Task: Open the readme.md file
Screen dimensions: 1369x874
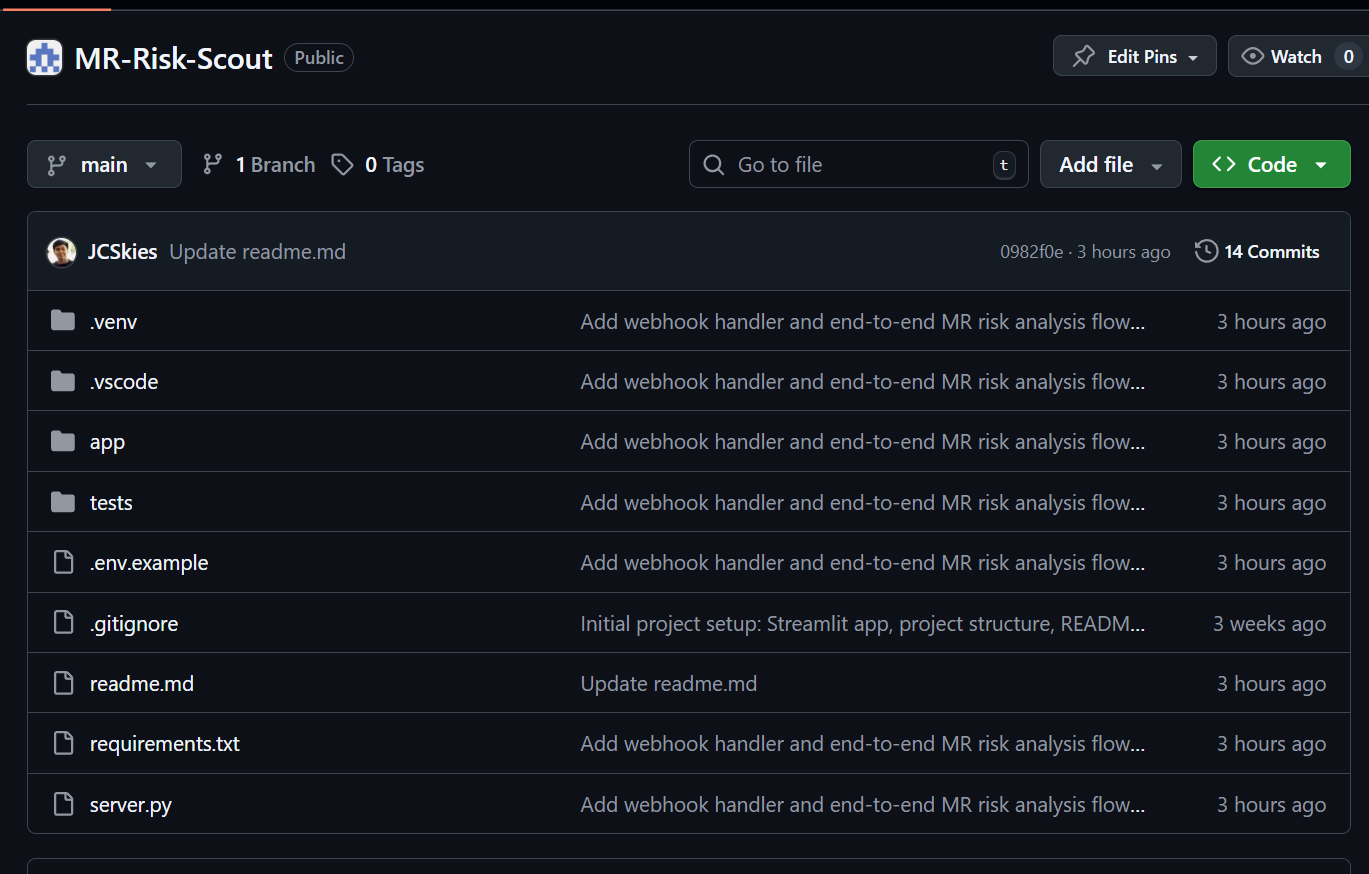Action: click(x=142, y=684)
